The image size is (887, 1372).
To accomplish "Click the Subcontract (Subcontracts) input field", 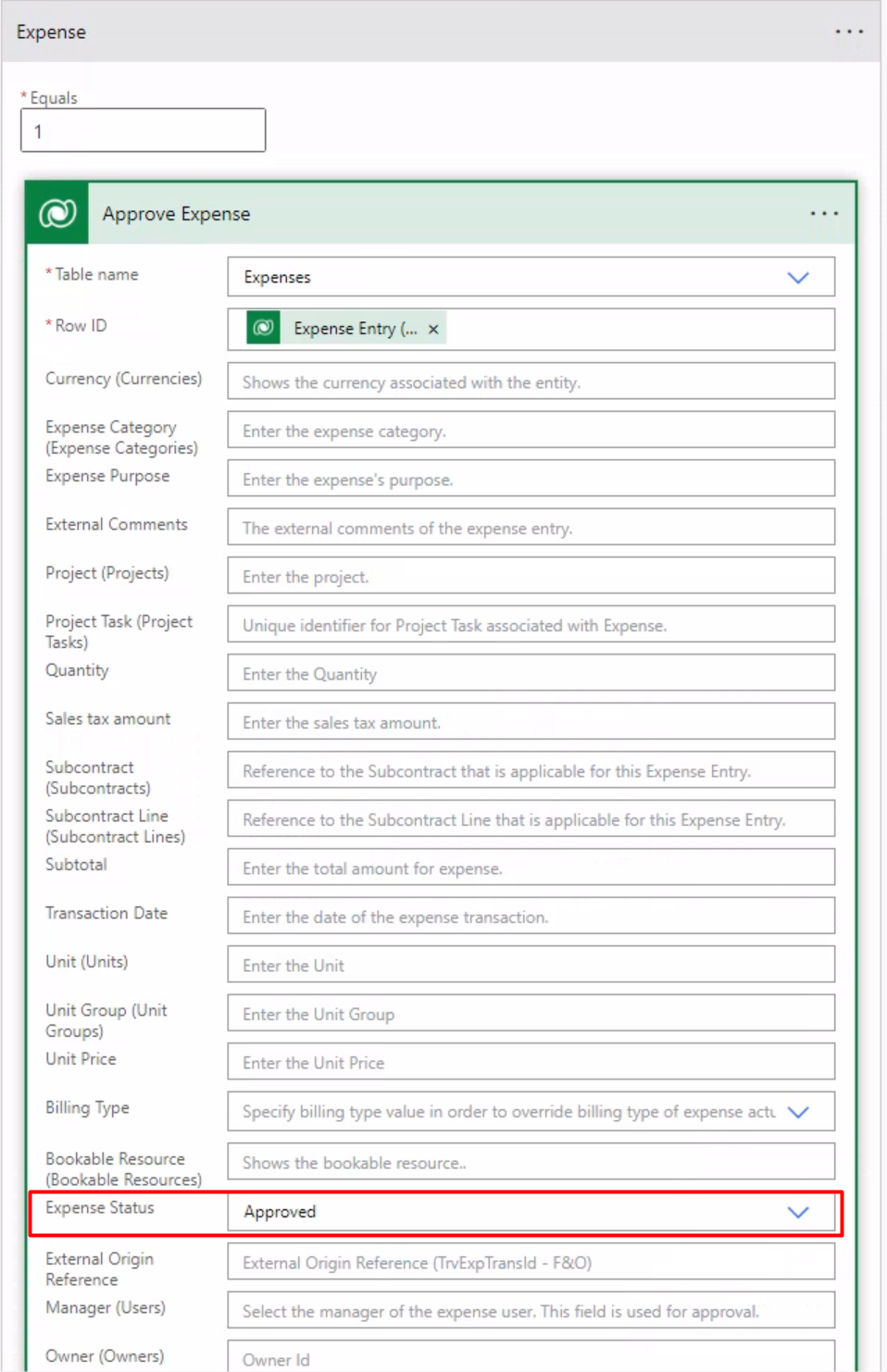I will coord(531,770).
